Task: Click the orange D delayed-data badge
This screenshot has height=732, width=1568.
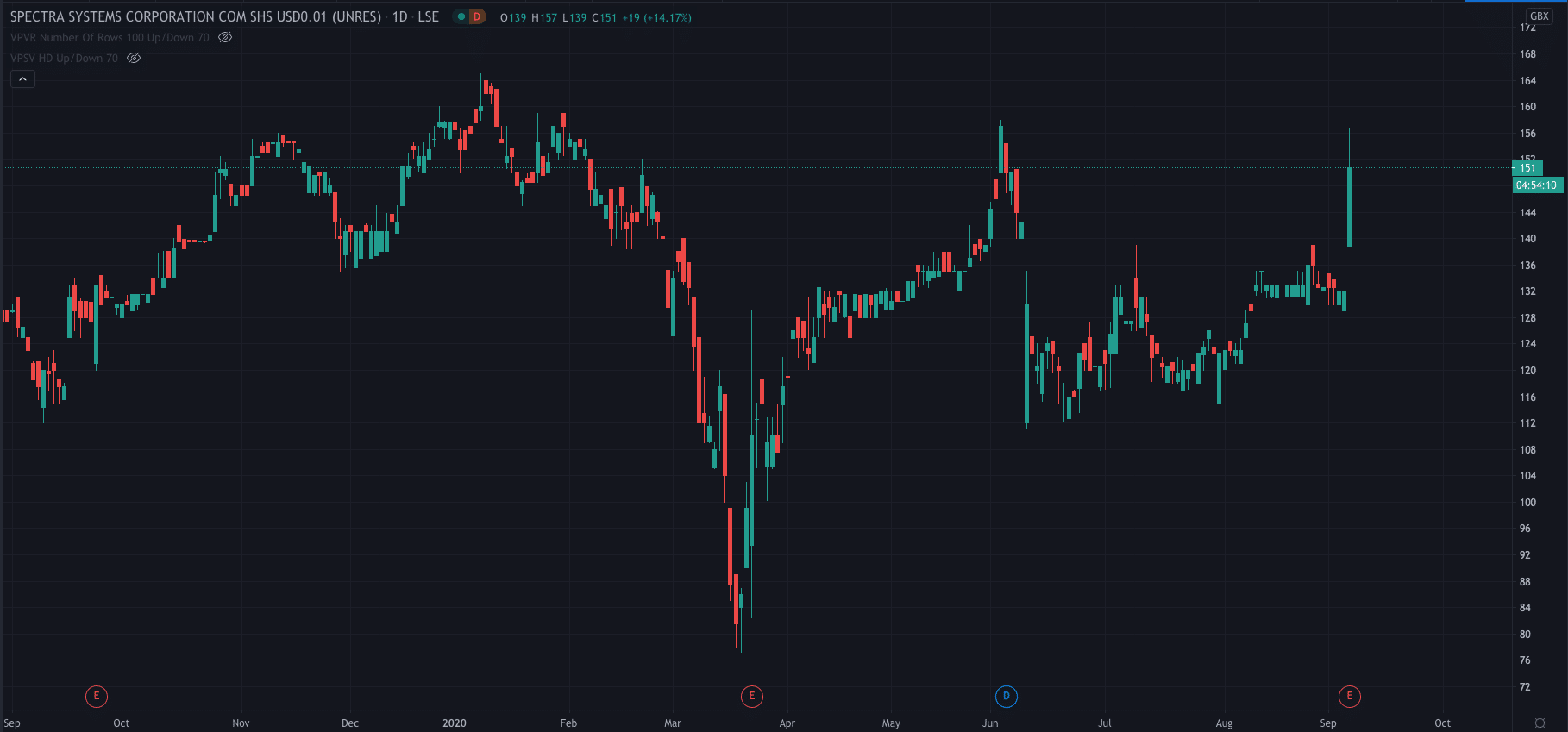Action: tap(477, 16)
